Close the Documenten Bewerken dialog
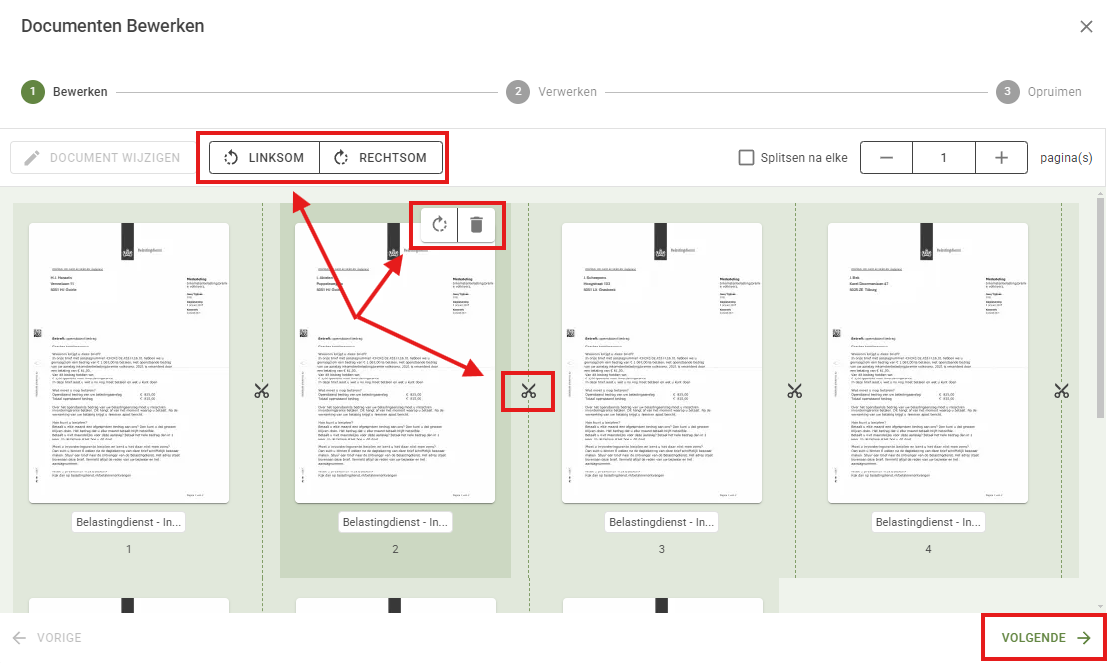 (x=1086, y=27)
